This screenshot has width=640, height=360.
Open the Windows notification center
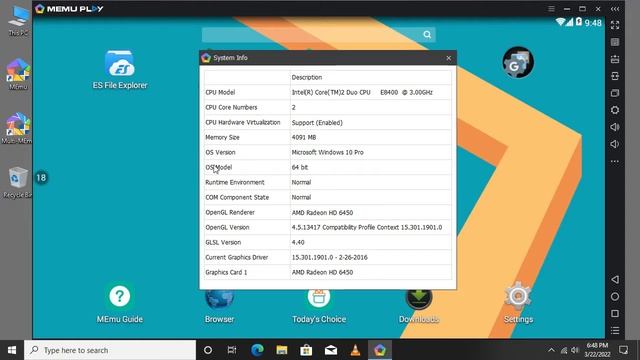coord(623,350)
